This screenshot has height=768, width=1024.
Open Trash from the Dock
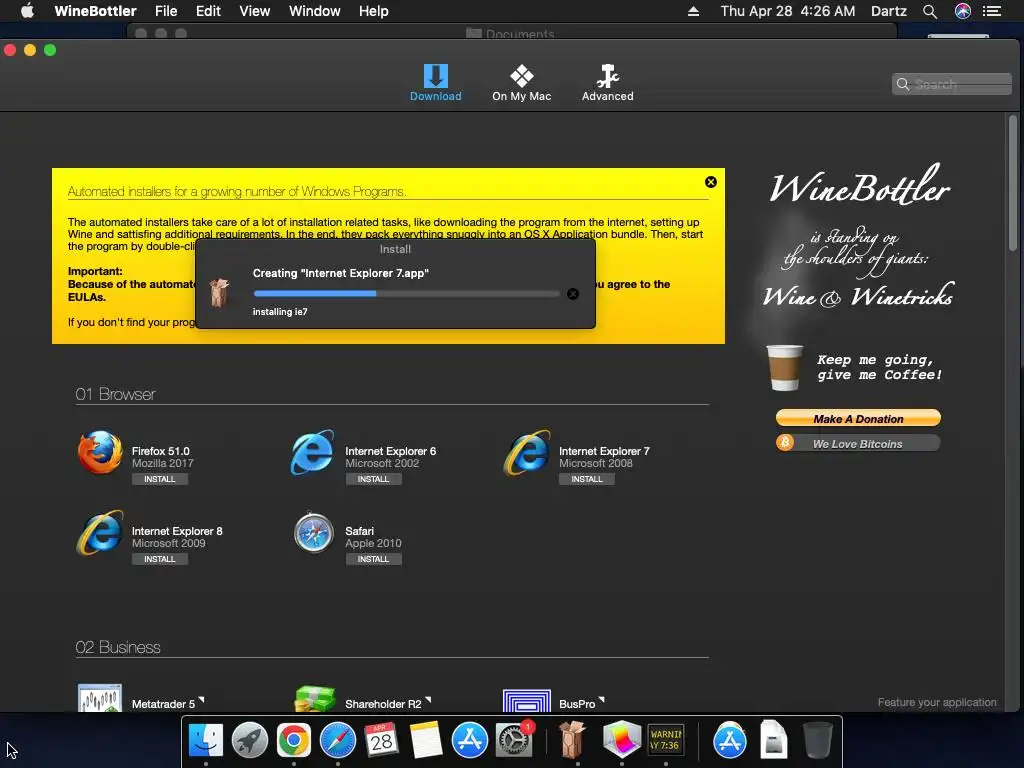pos(817,740)
